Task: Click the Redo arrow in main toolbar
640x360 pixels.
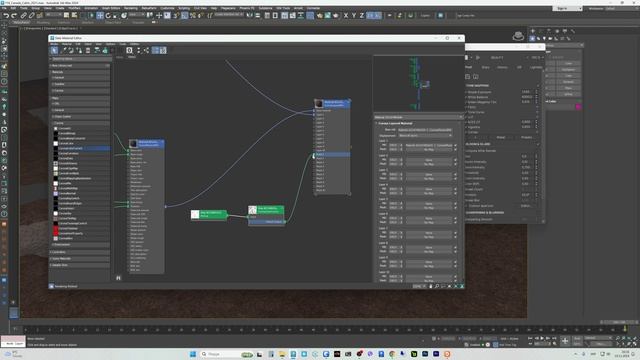Action: click(13, 16)
